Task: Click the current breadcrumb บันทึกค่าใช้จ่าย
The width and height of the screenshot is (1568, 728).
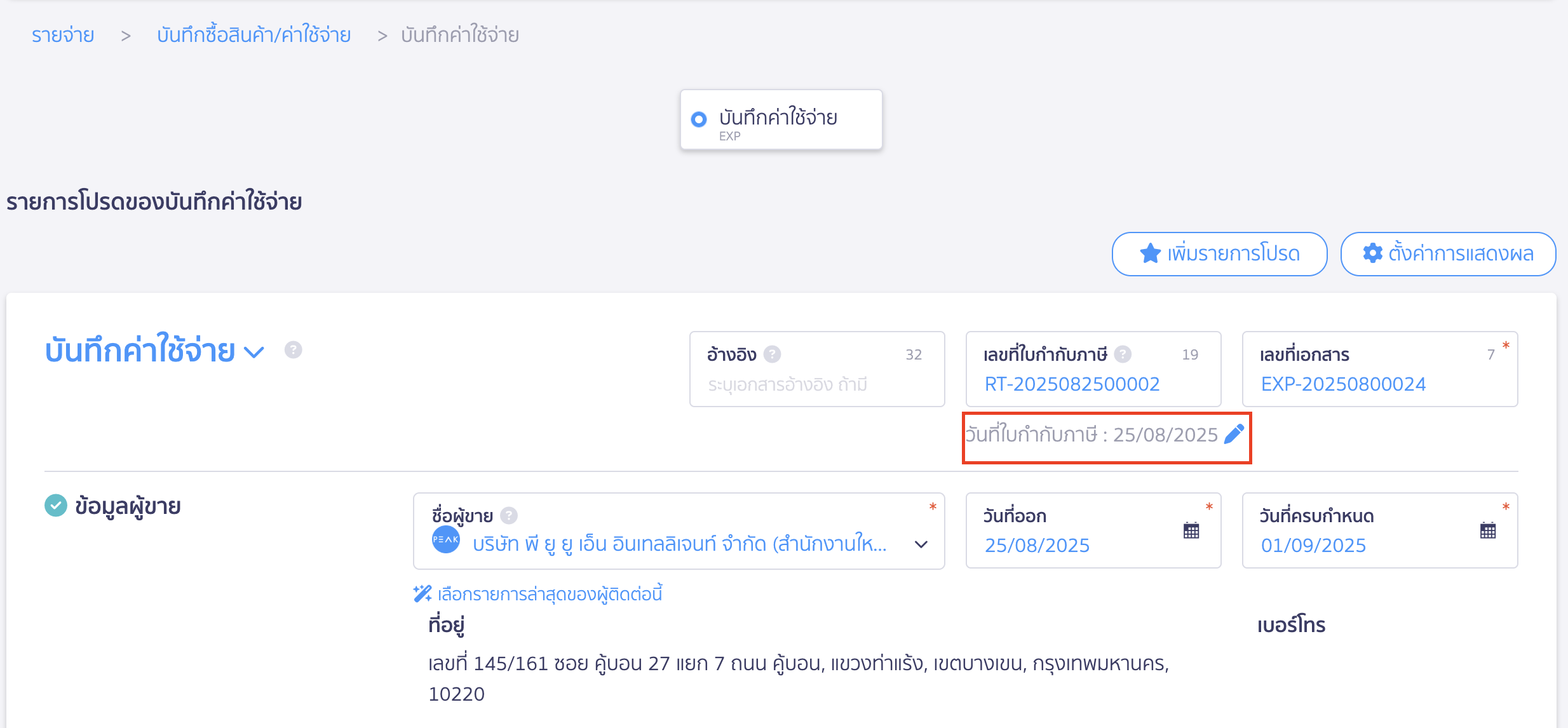Action: pos(460,35)
